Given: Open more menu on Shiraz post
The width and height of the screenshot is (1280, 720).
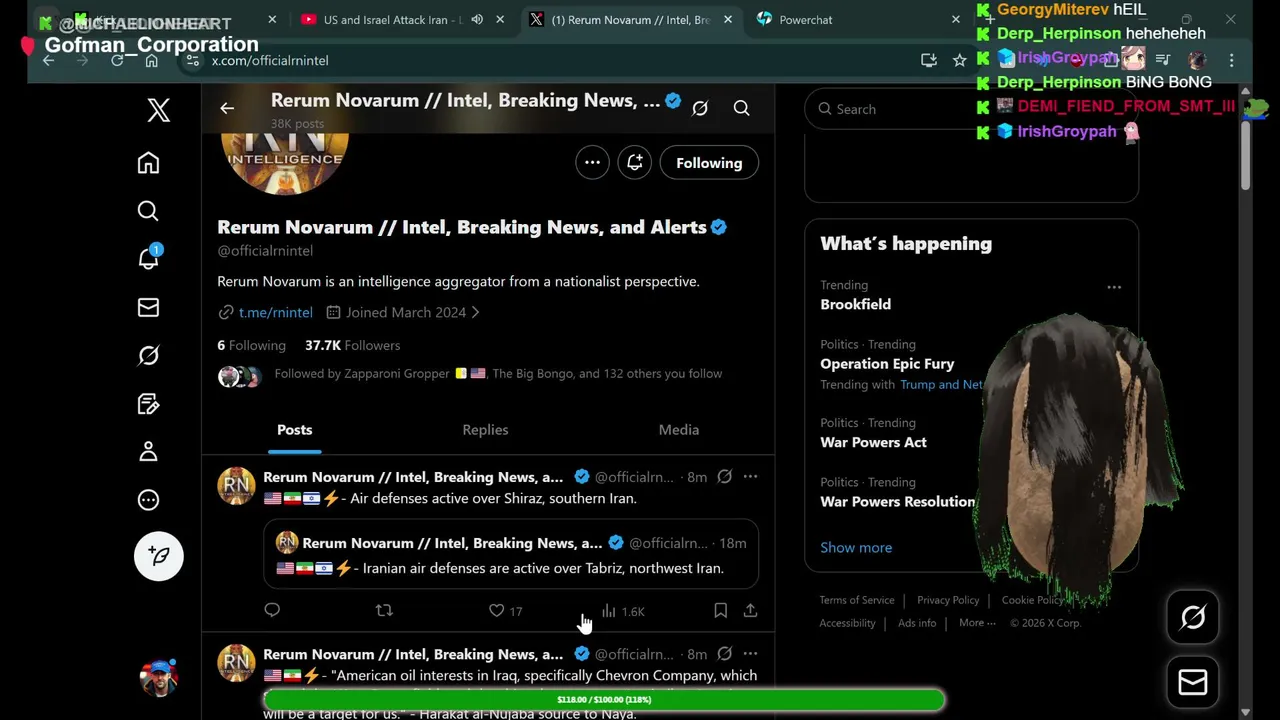Looking at the screenshot, I should [x=750, y=477].
